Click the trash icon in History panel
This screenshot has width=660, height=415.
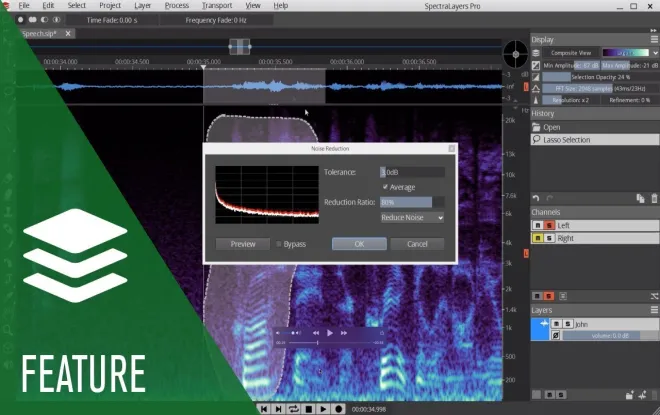(x=654, y=198)
